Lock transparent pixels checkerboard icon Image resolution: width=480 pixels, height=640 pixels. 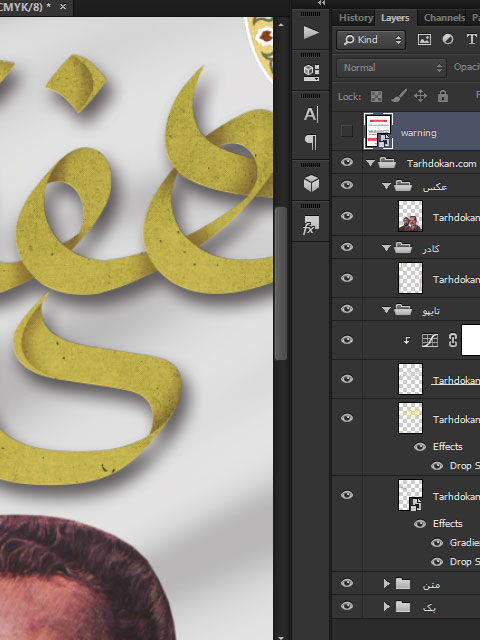pyautogui.click(x=376, y=96)
